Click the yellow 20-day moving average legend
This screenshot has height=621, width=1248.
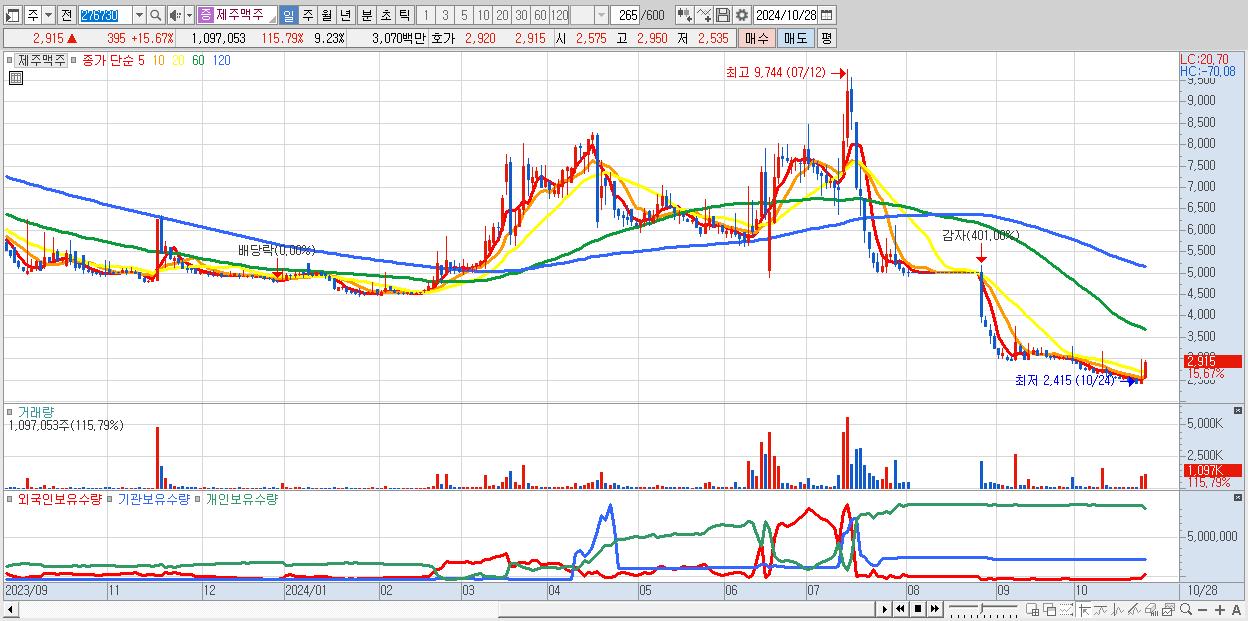click(177, 60)
